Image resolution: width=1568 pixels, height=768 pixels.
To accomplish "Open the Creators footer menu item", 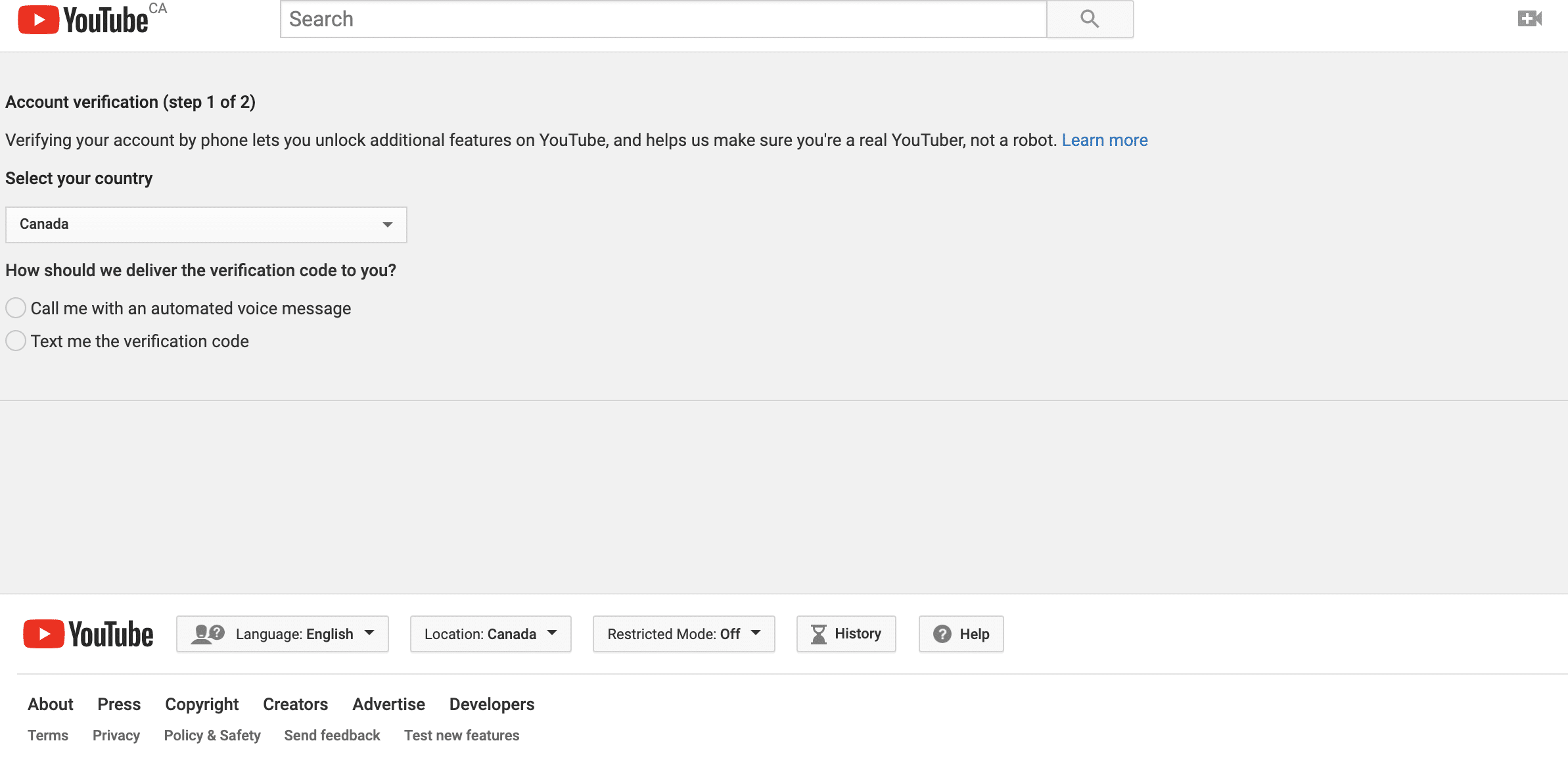I will [295, 704].
